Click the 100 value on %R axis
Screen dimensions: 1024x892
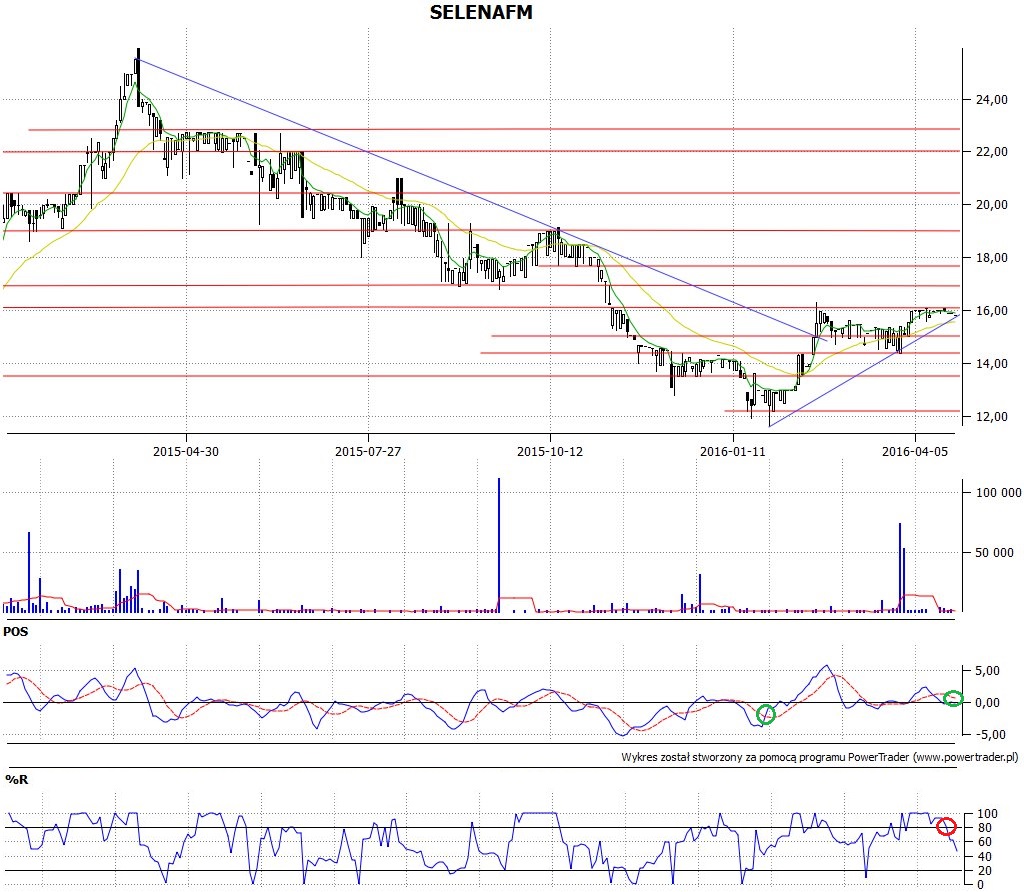click(x=987, y=814)
